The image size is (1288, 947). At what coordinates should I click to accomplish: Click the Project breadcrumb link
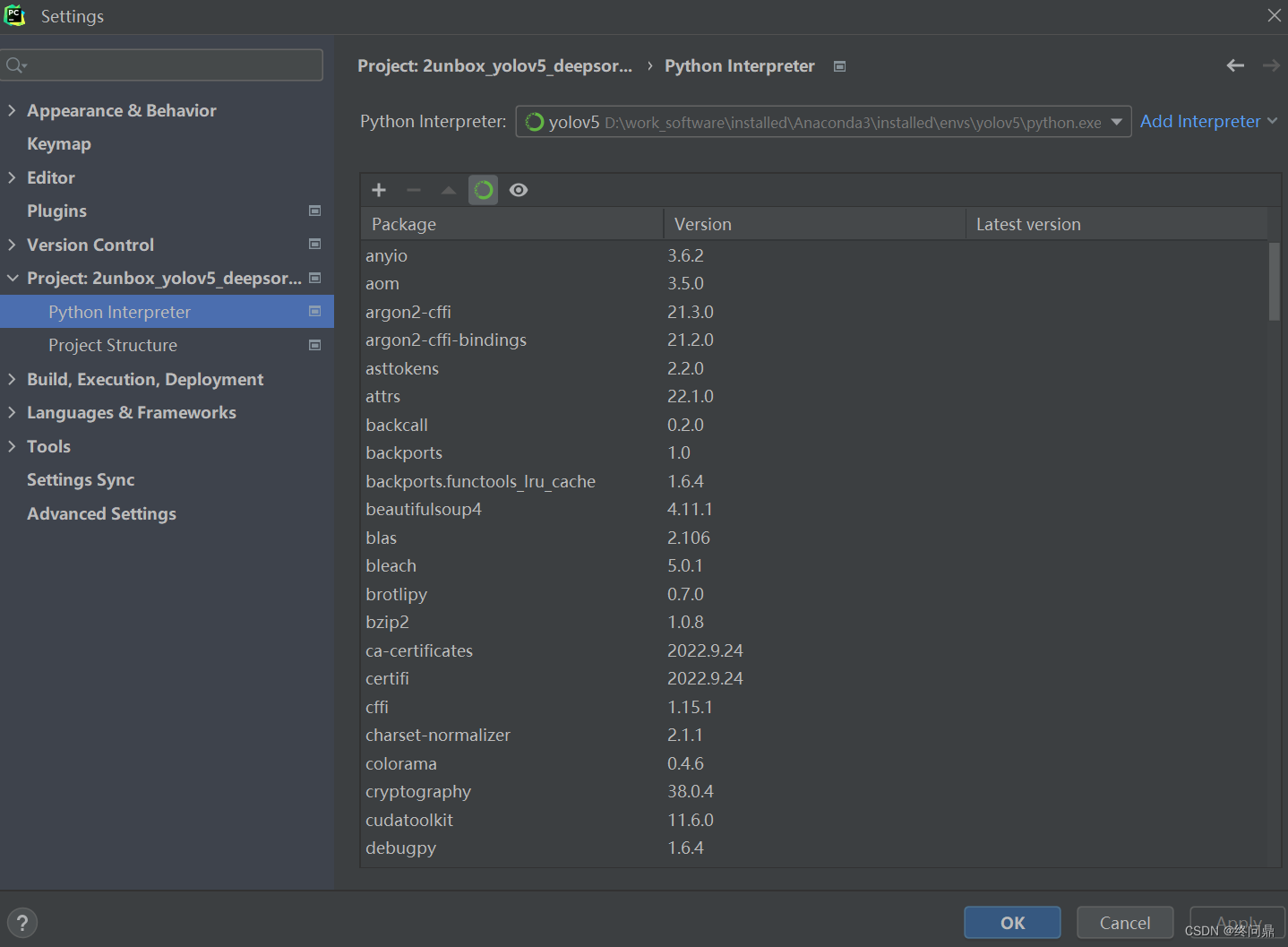494,65
